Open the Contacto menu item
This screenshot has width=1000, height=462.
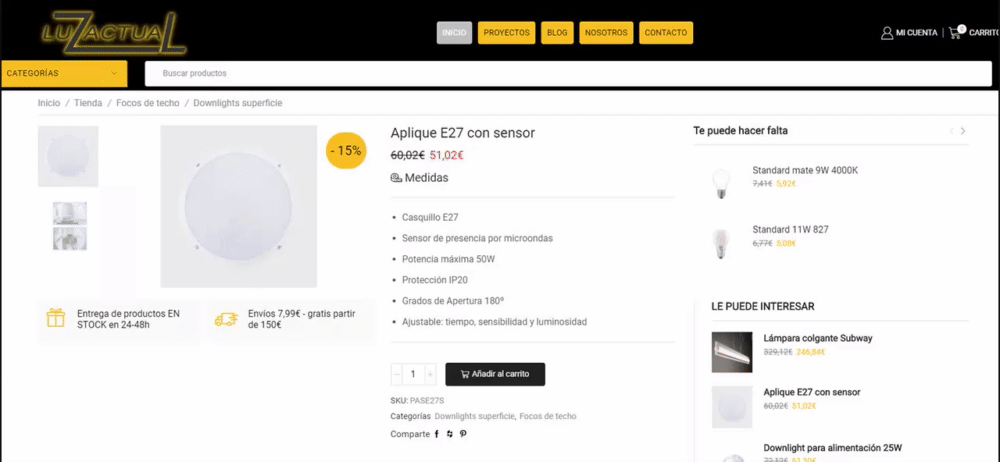tap(665, 33)
